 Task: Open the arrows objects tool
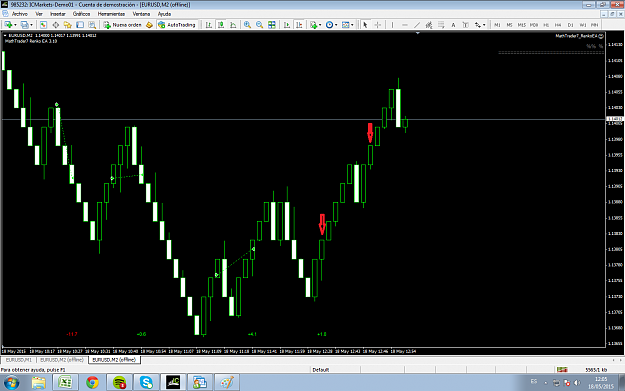click(478, 25)
